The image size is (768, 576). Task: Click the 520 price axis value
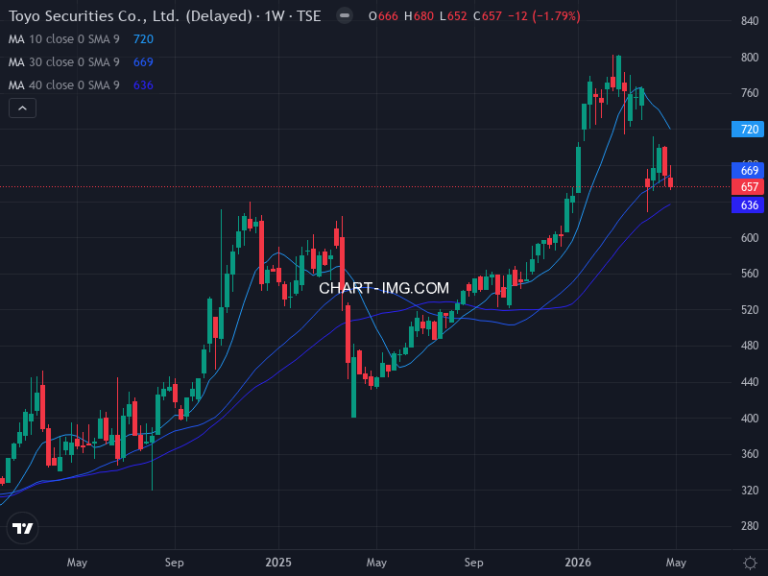pos(750,310)
